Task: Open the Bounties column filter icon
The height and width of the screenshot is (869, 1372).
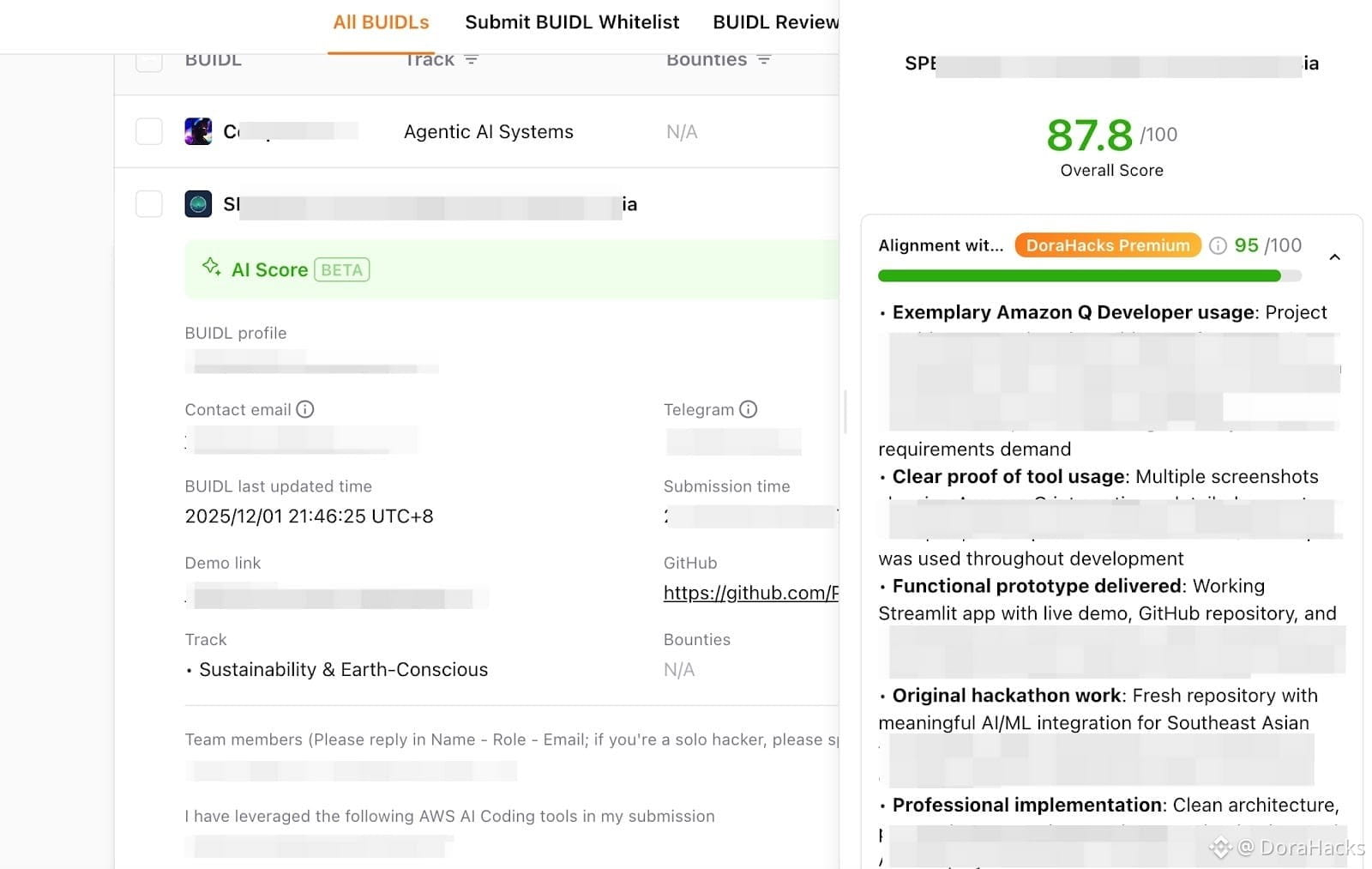Action: [764, 59]
